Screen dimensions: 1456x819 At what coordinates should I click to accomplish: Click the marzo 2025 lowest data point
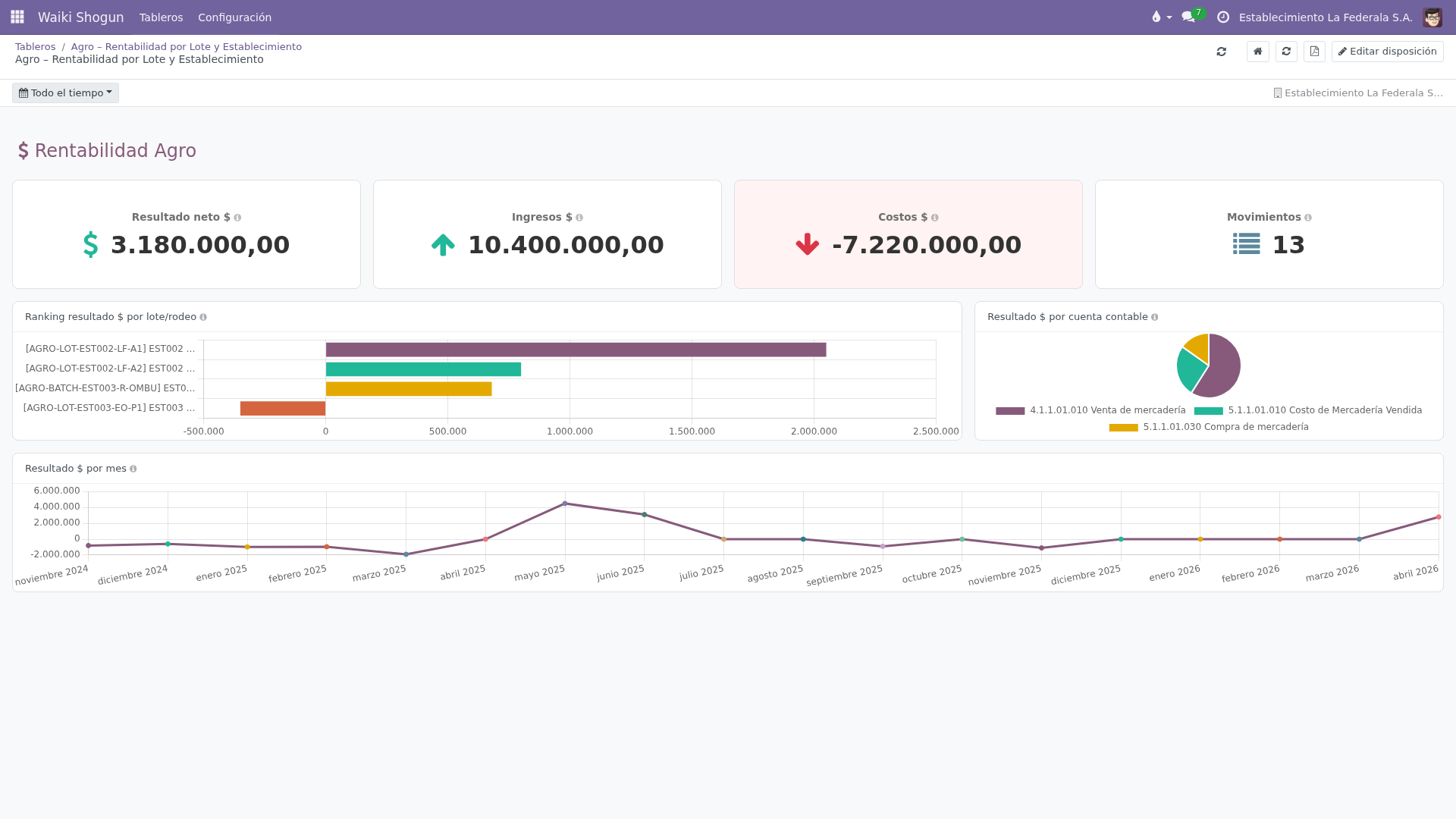point(406,554)
